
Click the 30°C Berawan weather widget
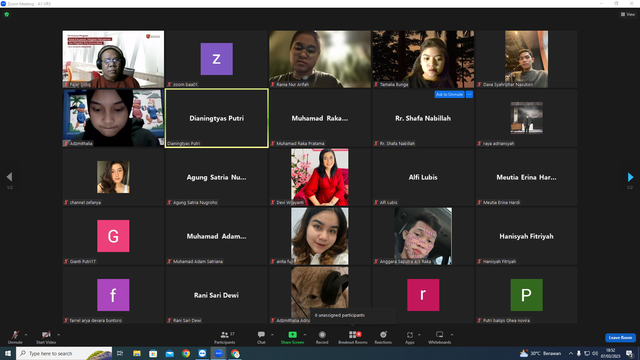pos(541,353)
